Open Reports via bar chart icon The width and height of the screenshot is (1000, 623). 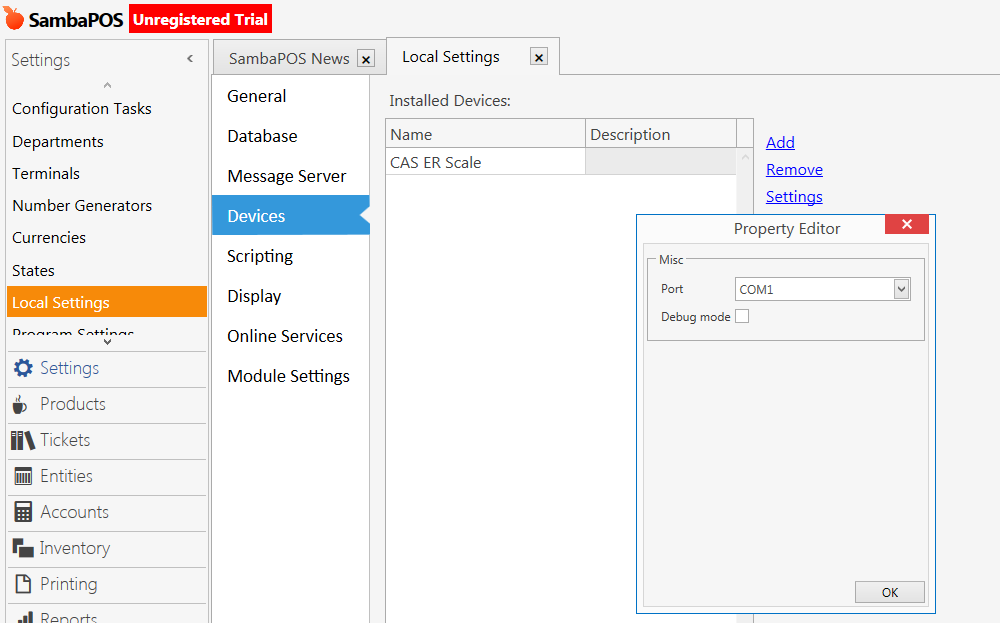[24, 617]
